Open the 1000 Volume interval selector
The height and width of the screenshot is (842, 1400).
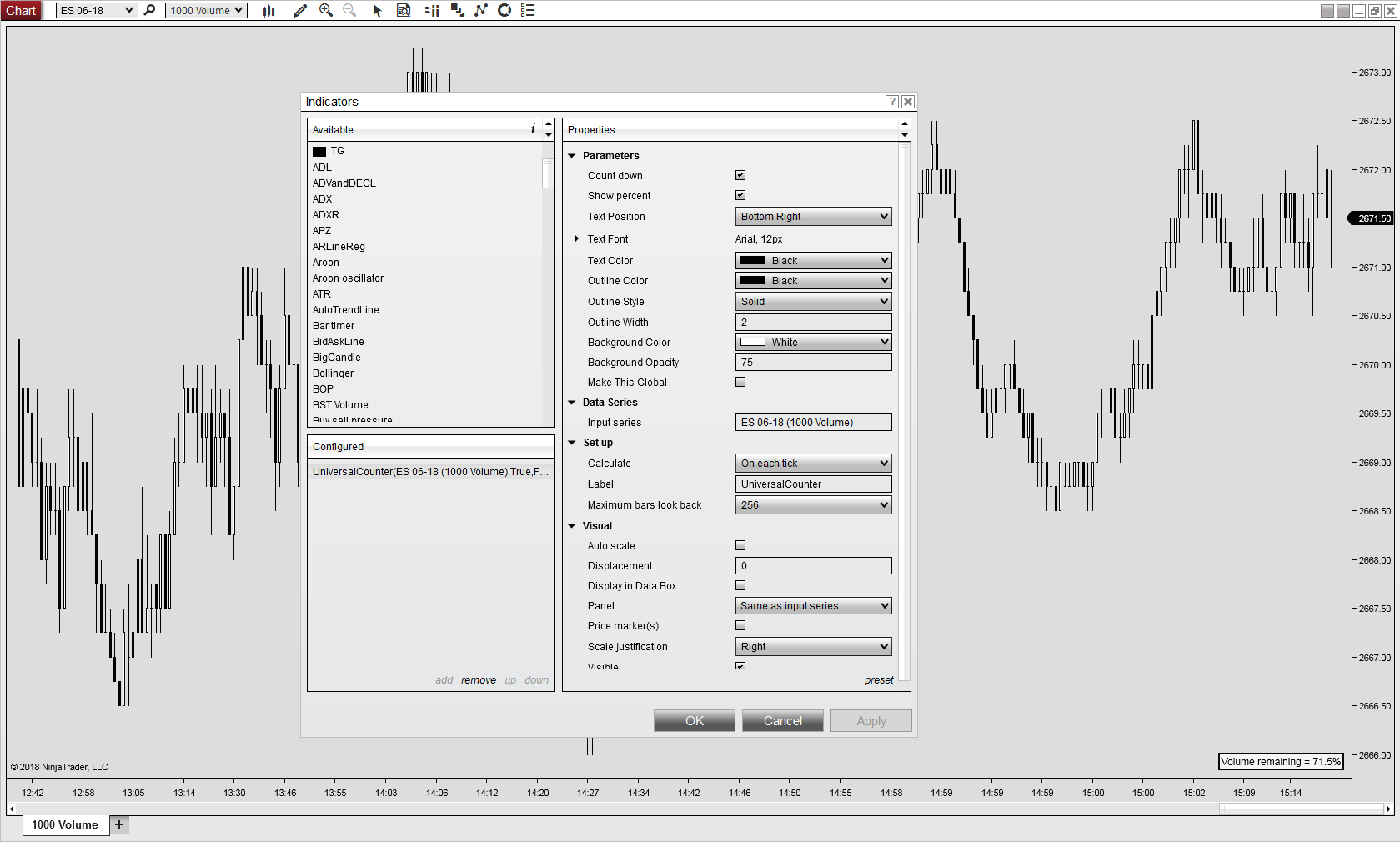point(206,10)
